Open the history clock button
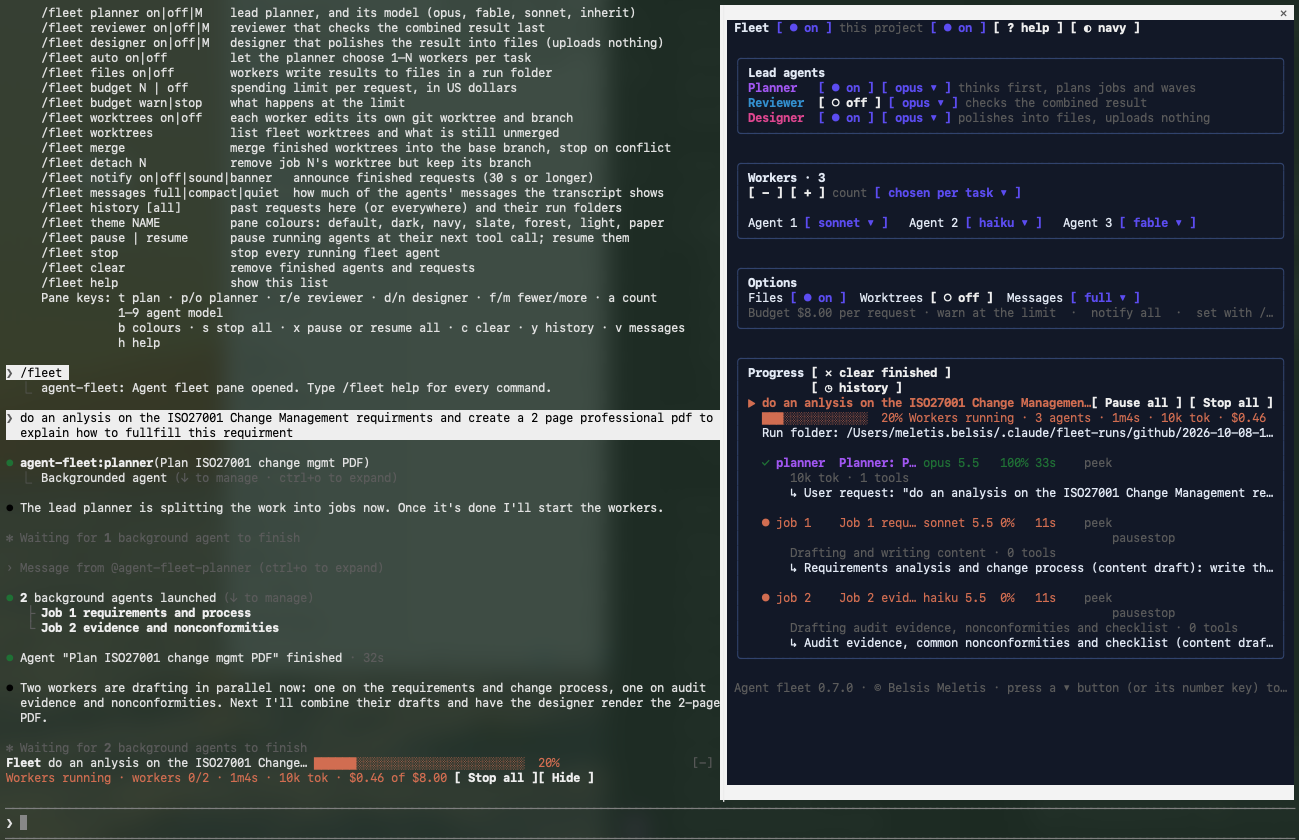This screenshot has height=840, width=1299. 857,388
